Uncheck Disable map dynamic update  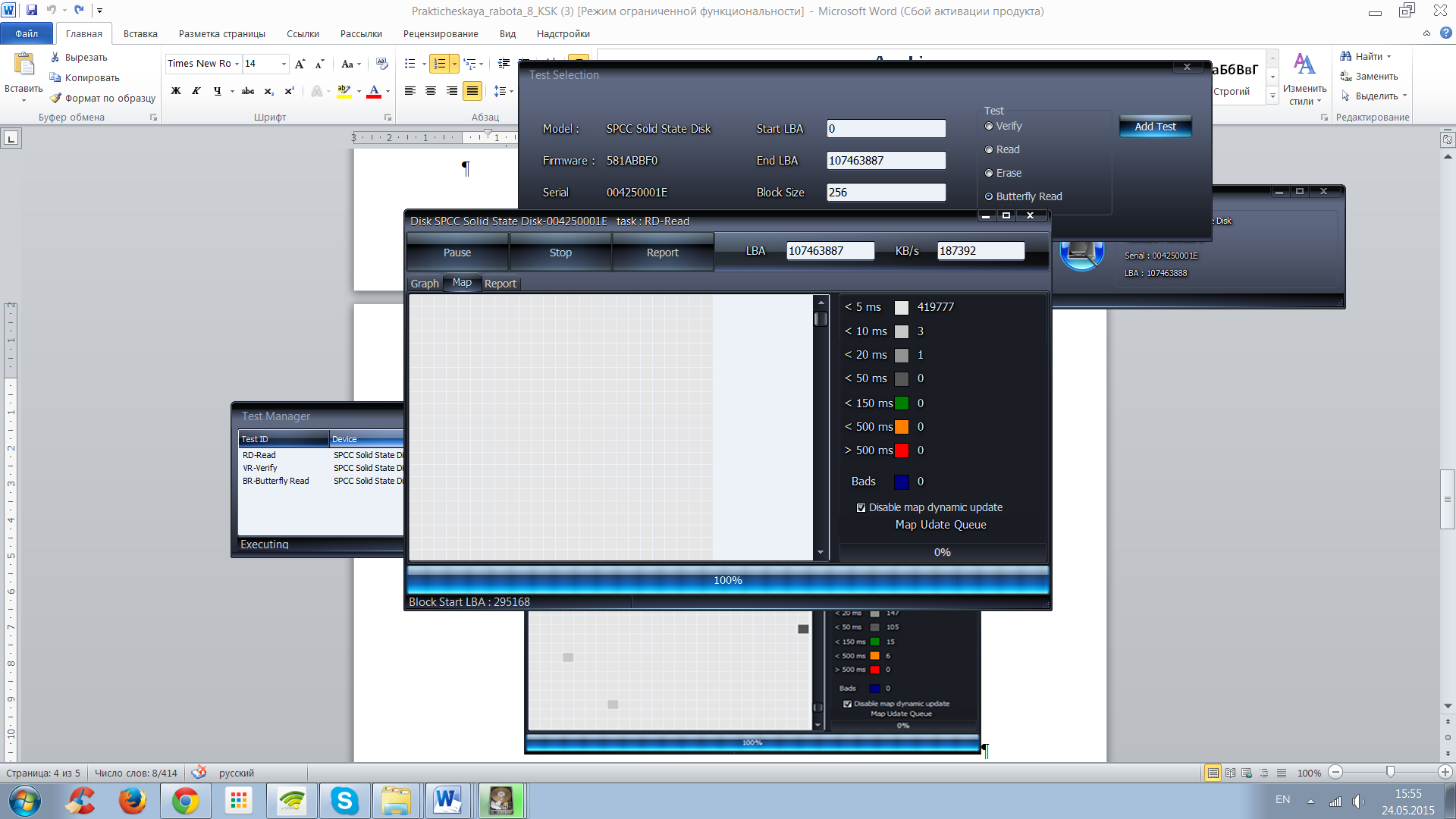[x=861, y=507]
